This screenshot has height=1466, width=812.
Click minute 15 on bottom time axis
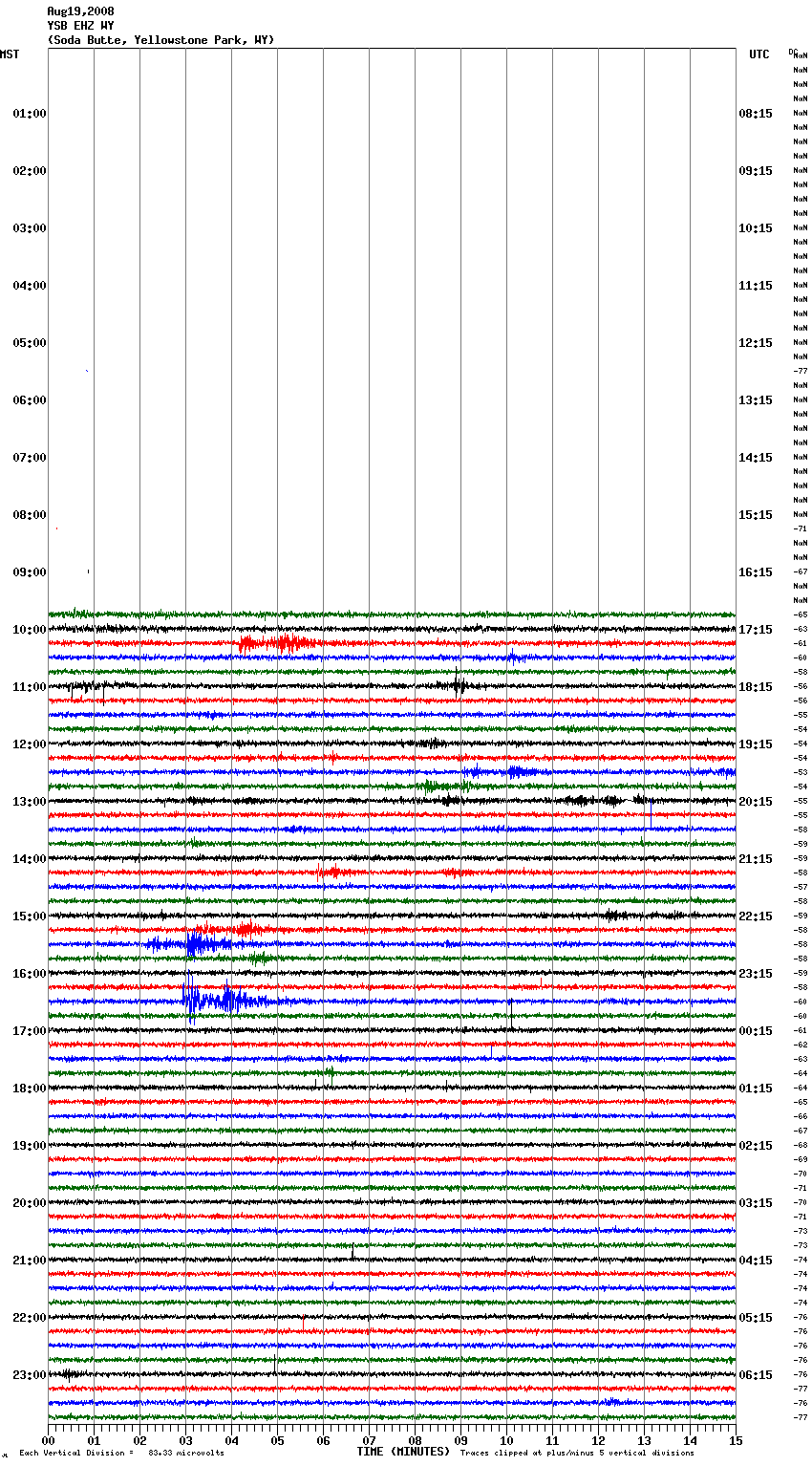(x=736, y=1440)
